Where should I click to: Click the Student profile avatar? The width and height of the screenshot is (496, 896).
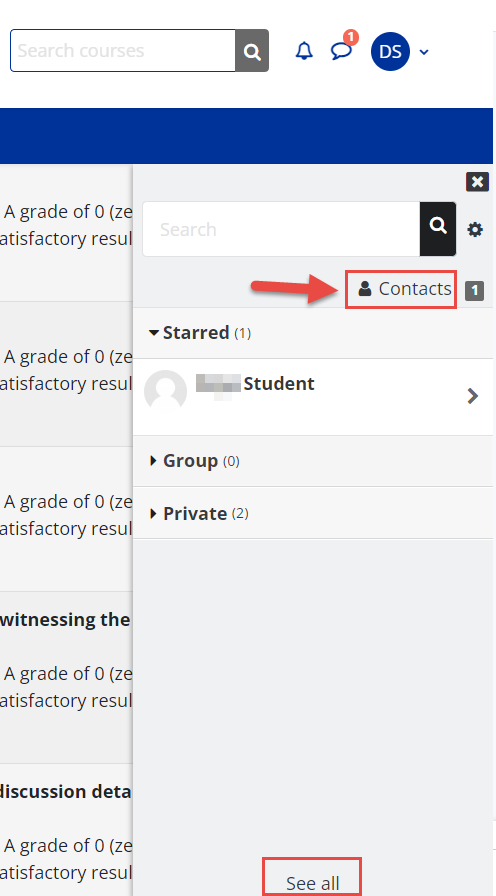click(x=166, y=391)
